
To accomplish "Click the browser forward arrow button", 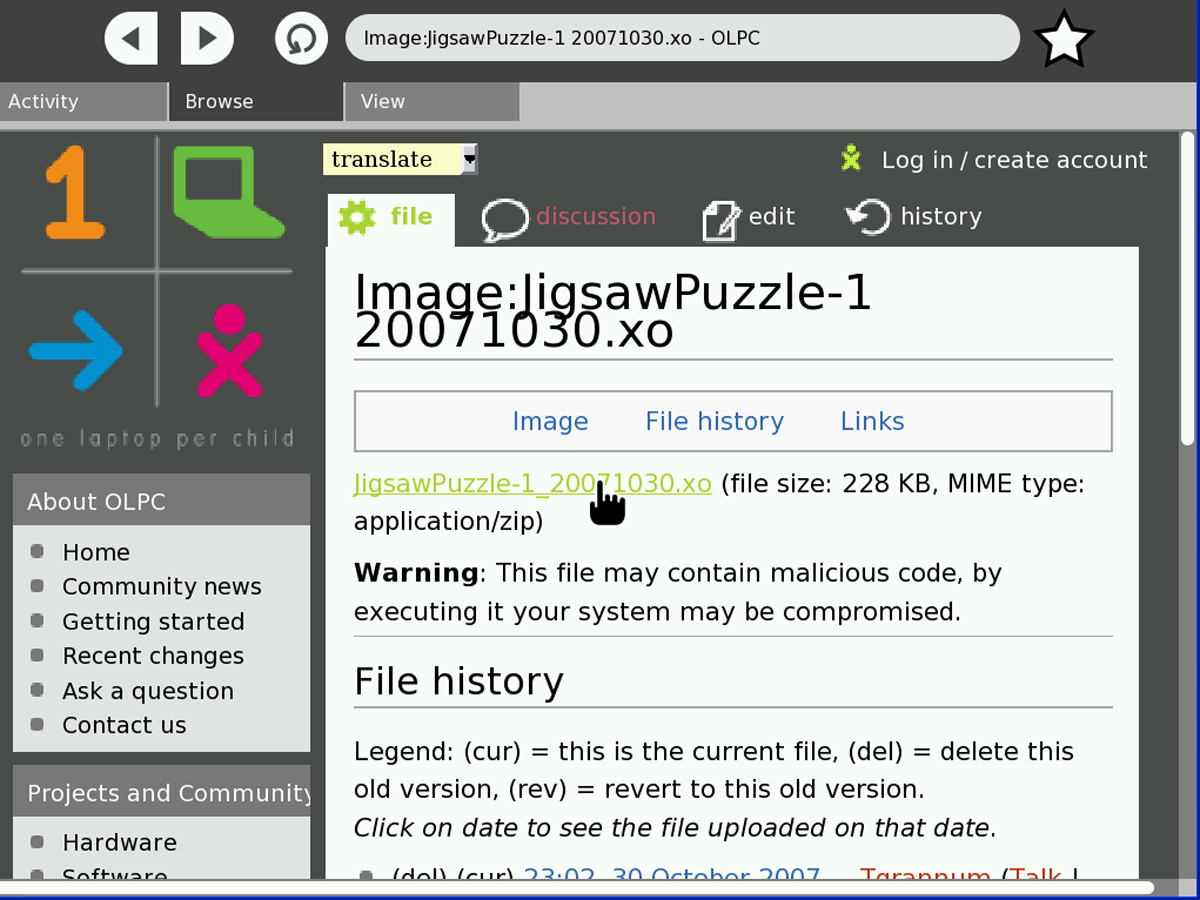I will coord(207,38).
